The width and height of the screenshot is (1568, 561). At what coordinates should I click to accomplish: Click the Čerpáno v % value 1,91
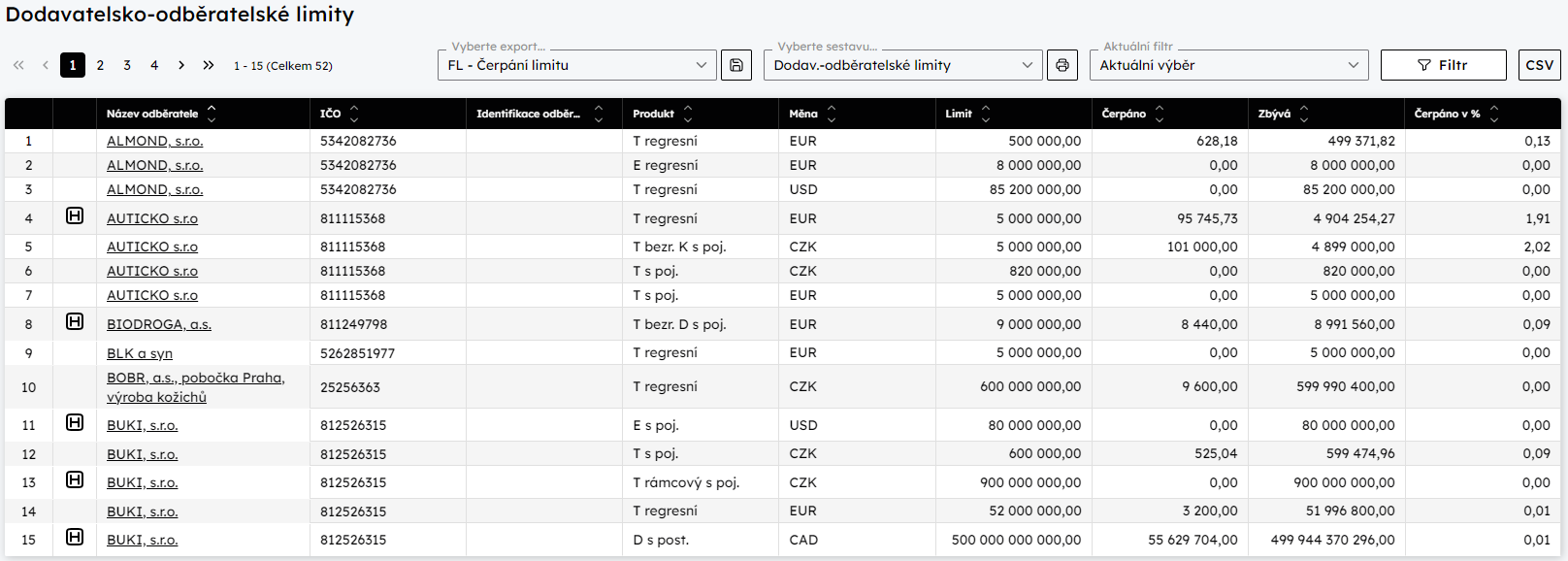coord(1538,218)
